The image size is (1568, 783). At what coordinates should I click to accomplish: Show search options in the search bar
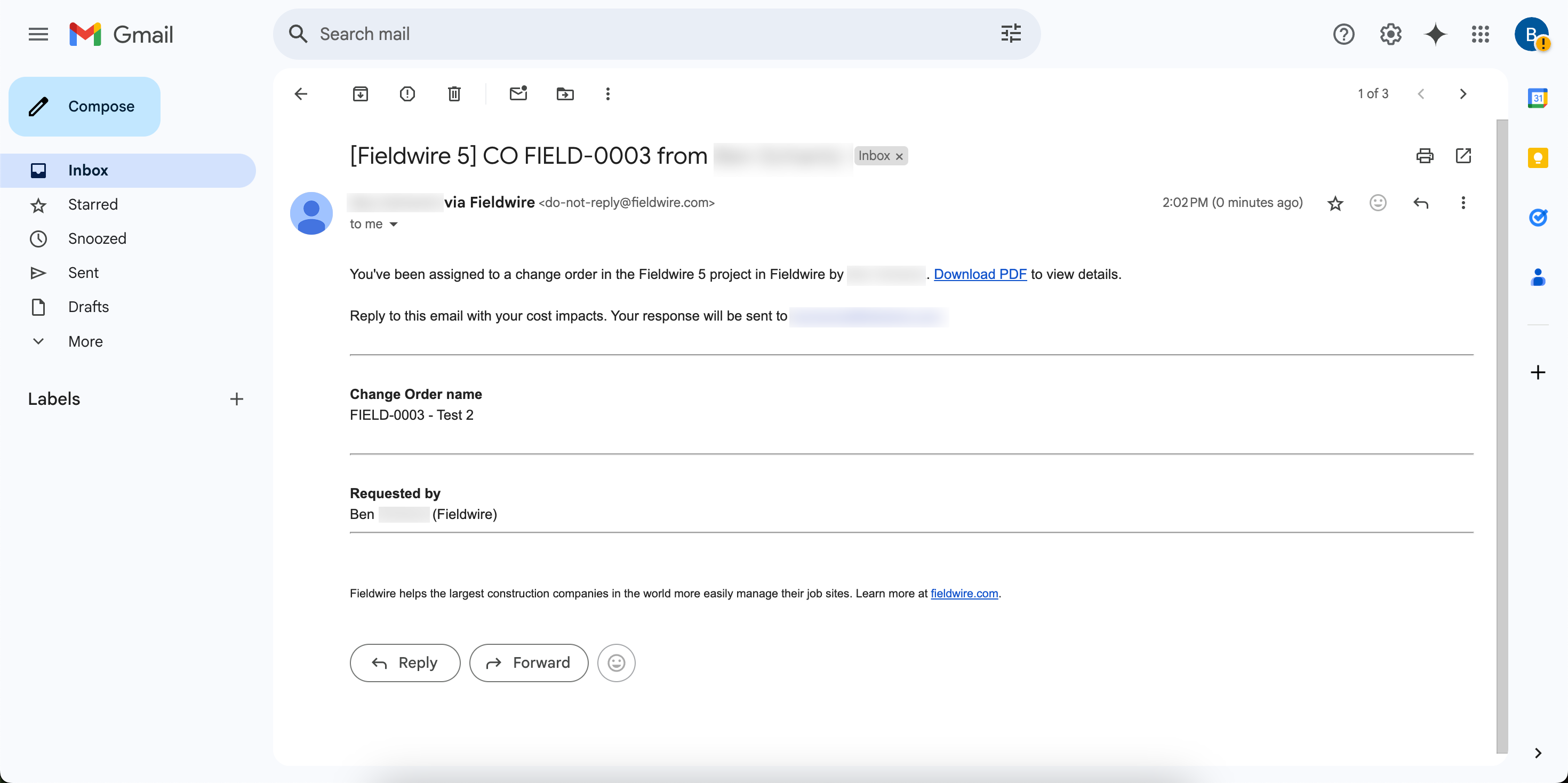[x=1011, y=34]
